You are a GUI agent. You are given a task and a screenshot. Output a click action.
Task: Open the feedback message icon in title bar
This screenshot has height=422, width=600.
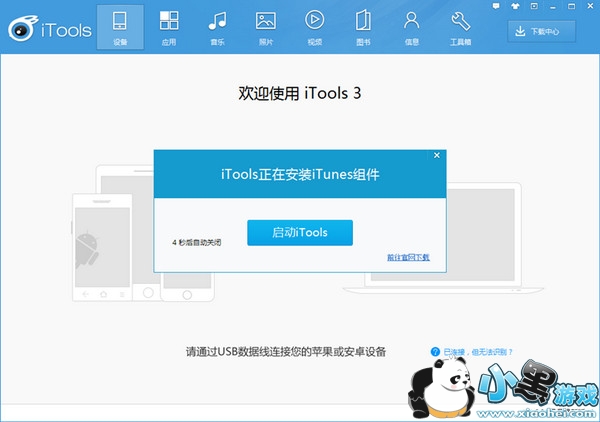(x=496, y=6)
